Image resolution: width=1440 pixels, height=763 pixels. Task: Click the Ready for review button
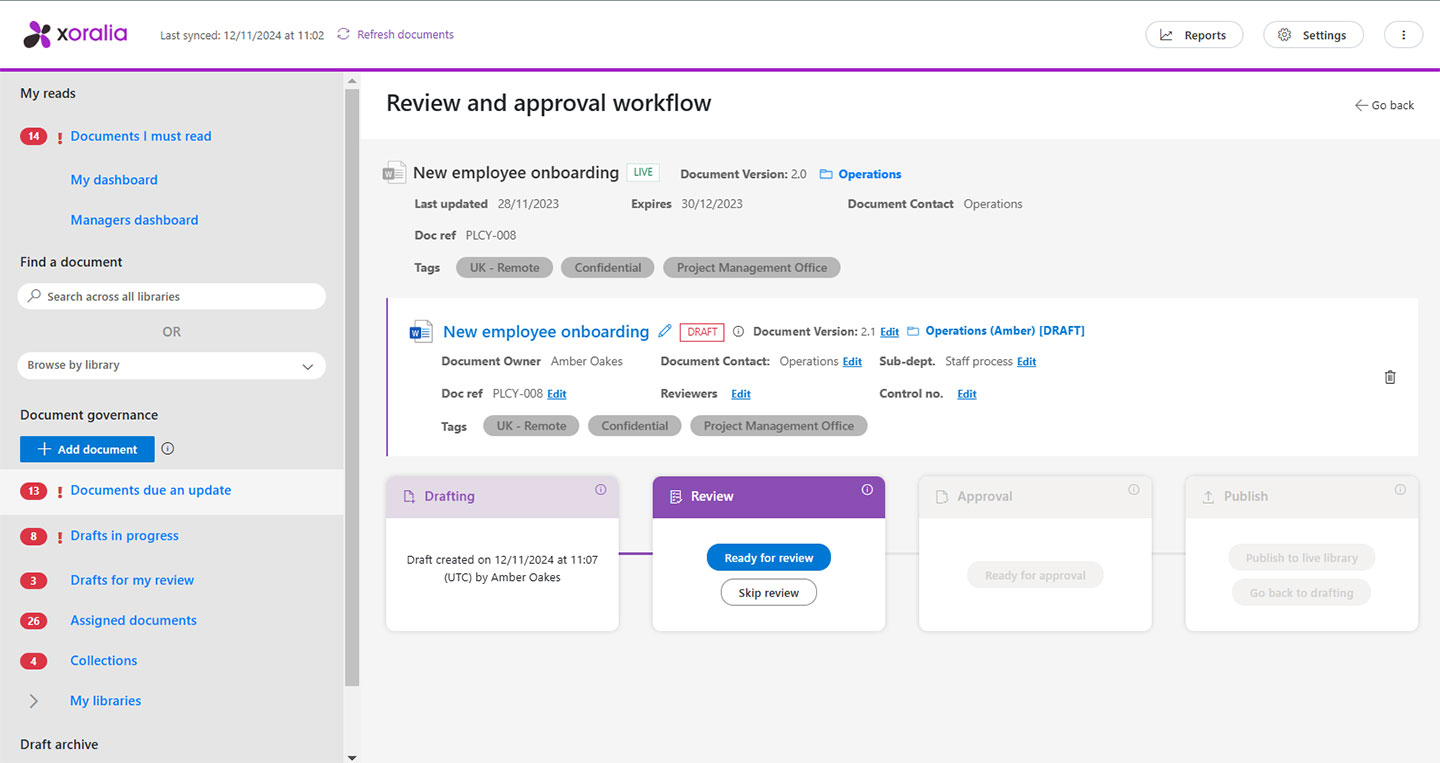tap(769, 558)
